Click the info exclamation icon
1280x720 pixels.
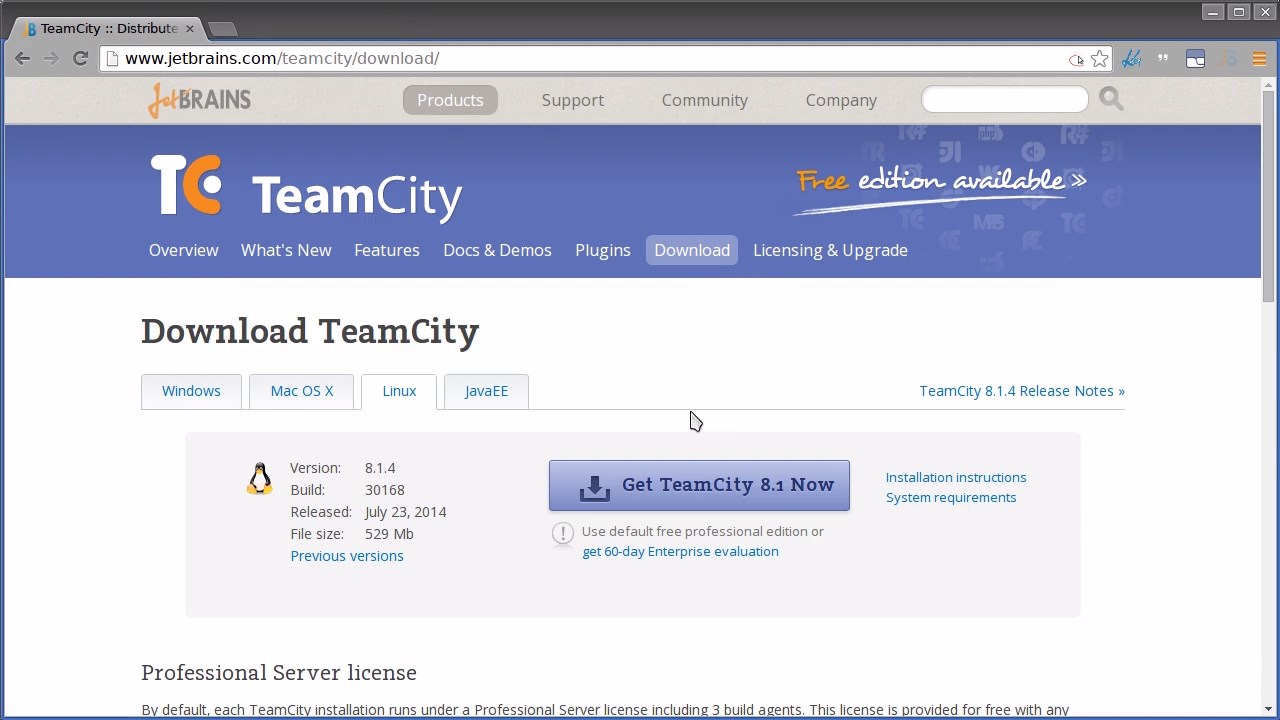[563, 533]
